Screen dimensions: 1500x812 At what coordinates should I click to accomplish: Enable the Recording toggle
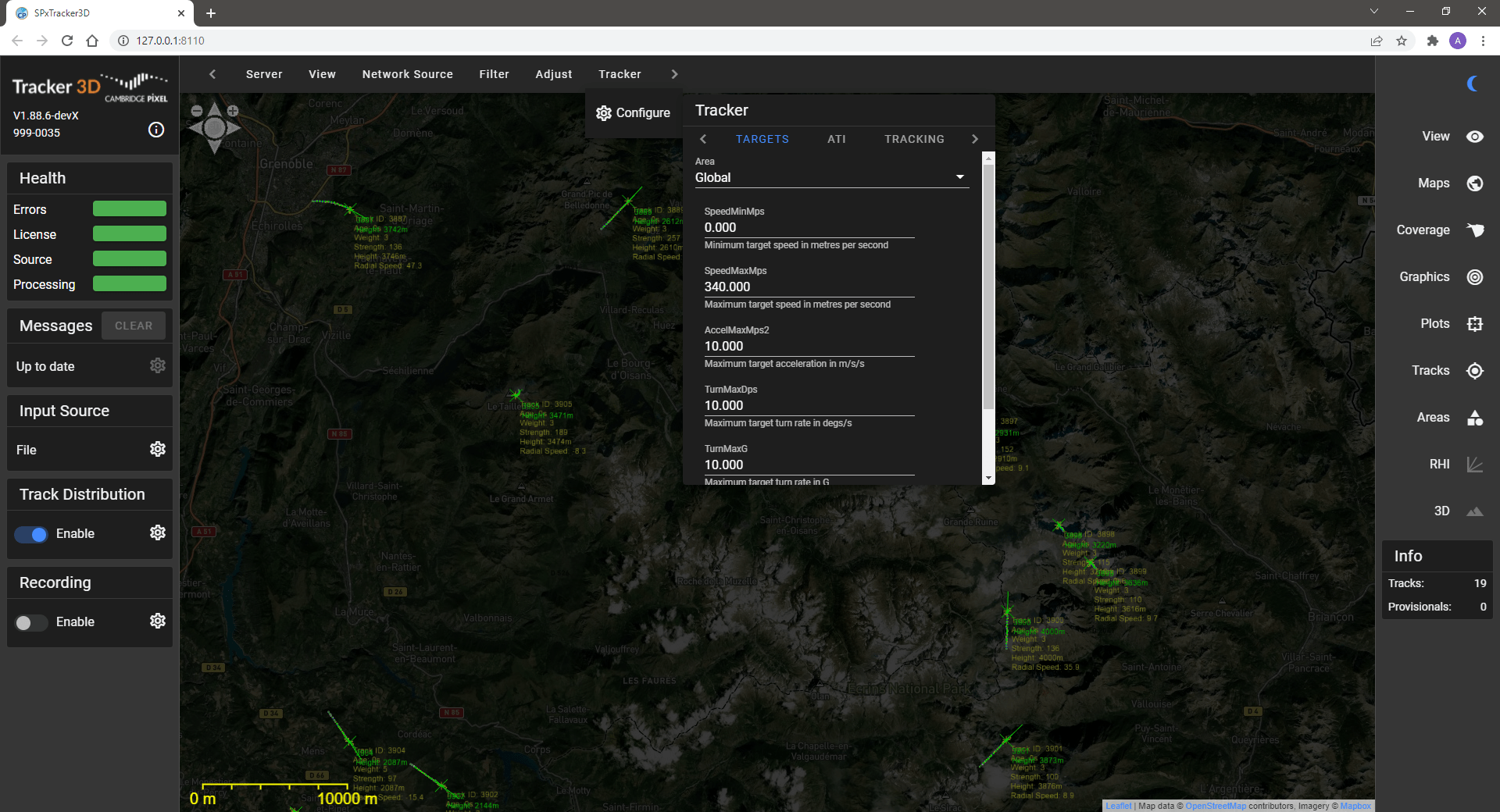[x=32, y=622]
